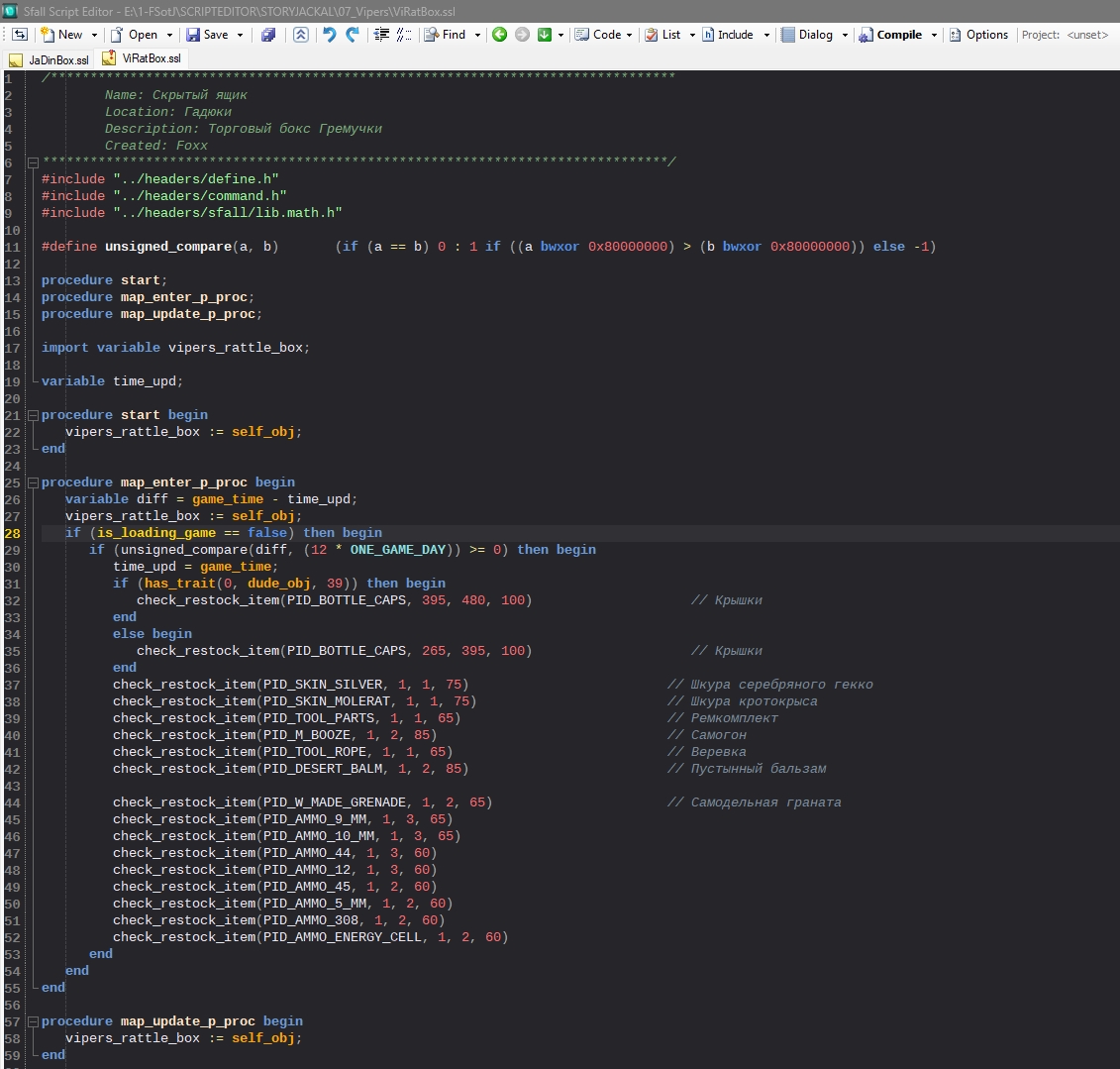
Task: Collapse the header comment fold marker at line 6
Action: click(x=33, y=162)
